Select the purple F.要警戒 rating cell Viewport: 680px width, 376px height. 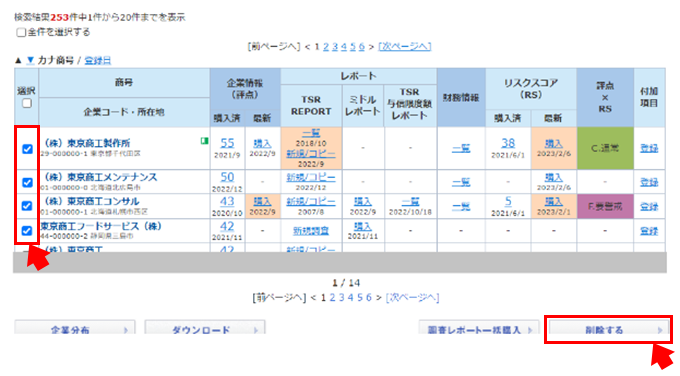coord(605,206)
